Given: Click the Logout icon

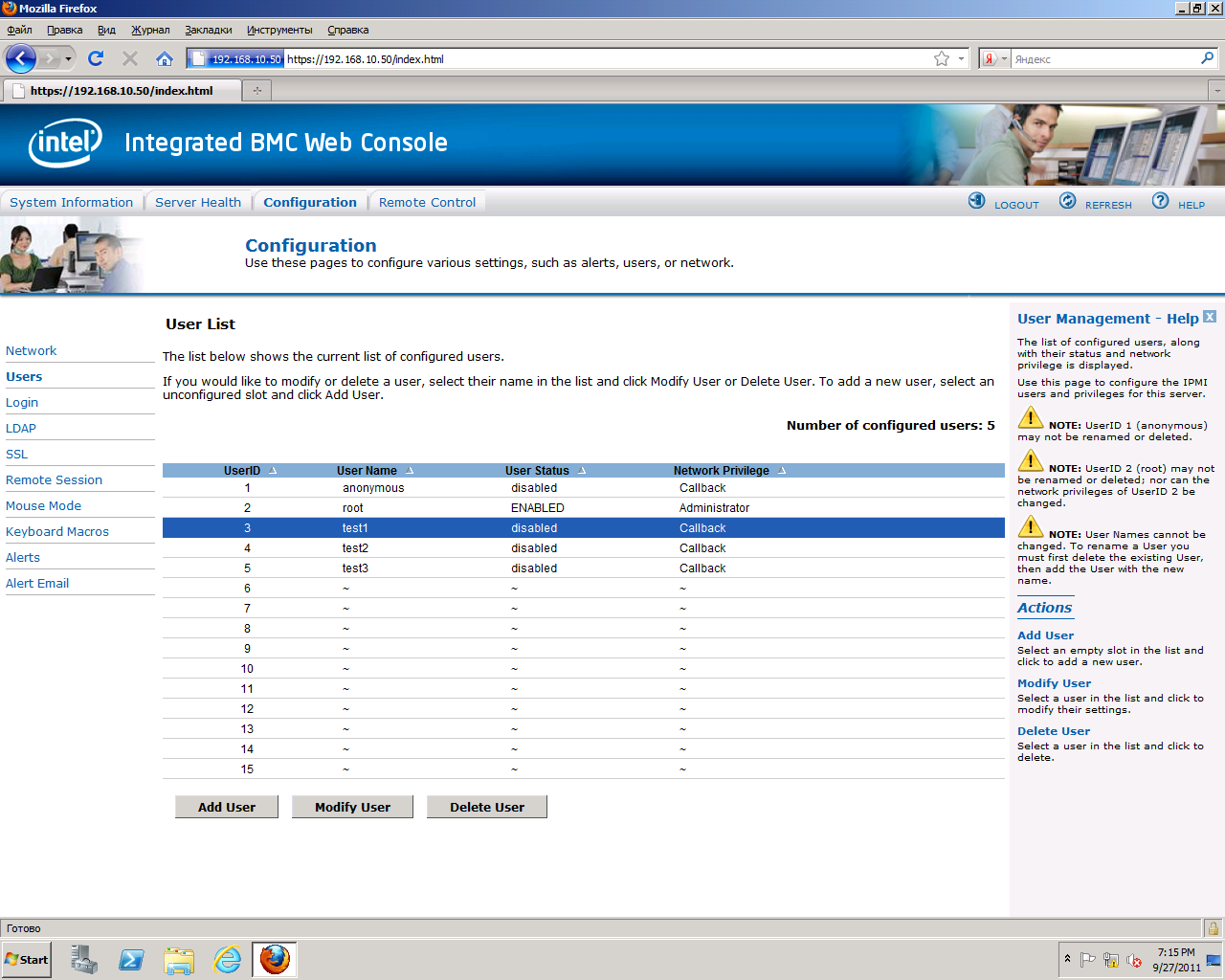Looking at the screenshot, I should (x=976, y=201).
